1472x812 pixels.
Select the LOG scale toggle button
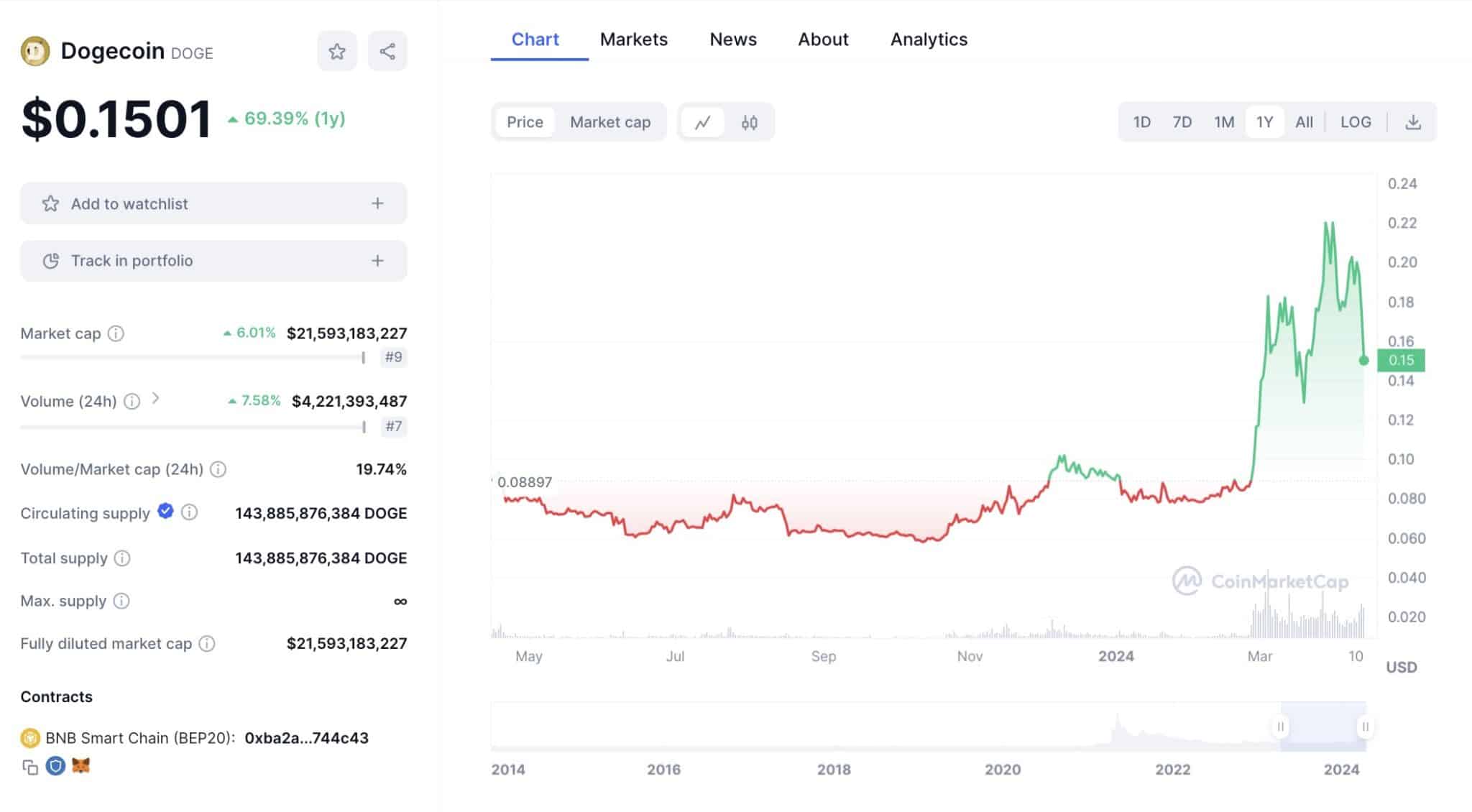pos(1356,121)
